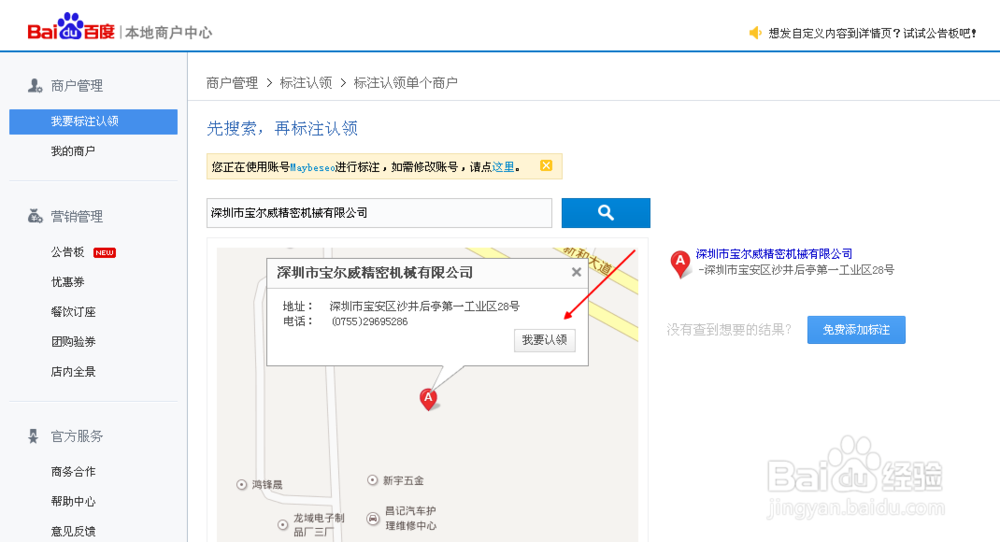This screenshot has height=542, width=1000.
Task: Click the NEW badge beside 公告板
Action: 105,253
